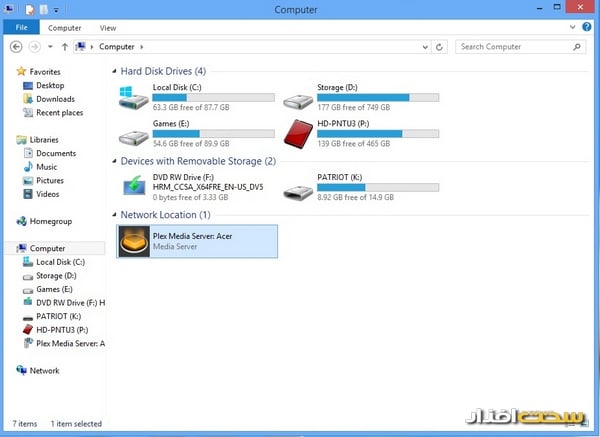
Task: Open the Computer ribbon tab
Action: coord(65,28)
